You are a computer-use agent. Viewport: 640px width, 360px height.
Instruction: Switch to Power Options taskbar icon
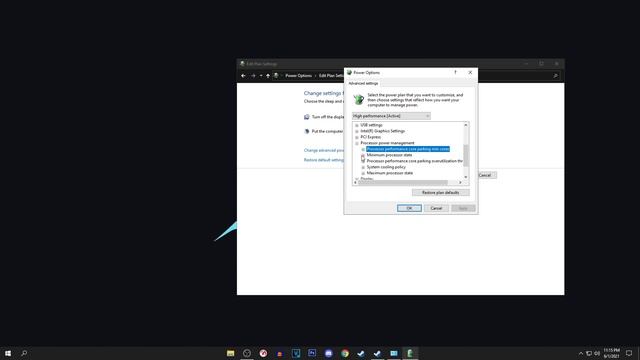click(410, 353)
